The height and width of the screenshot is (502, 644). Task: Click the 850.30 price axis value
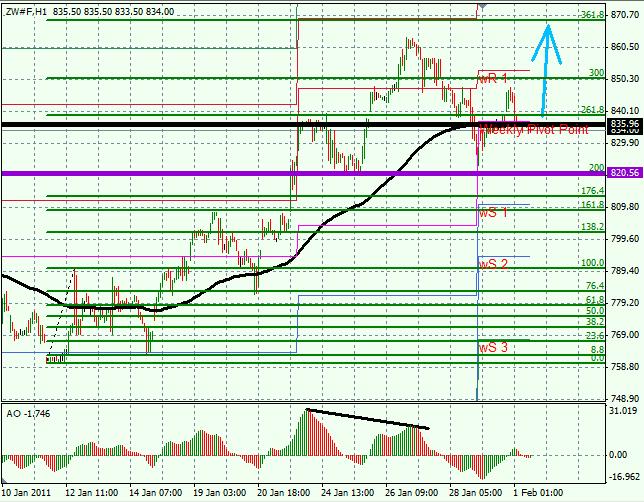point(624,78)
